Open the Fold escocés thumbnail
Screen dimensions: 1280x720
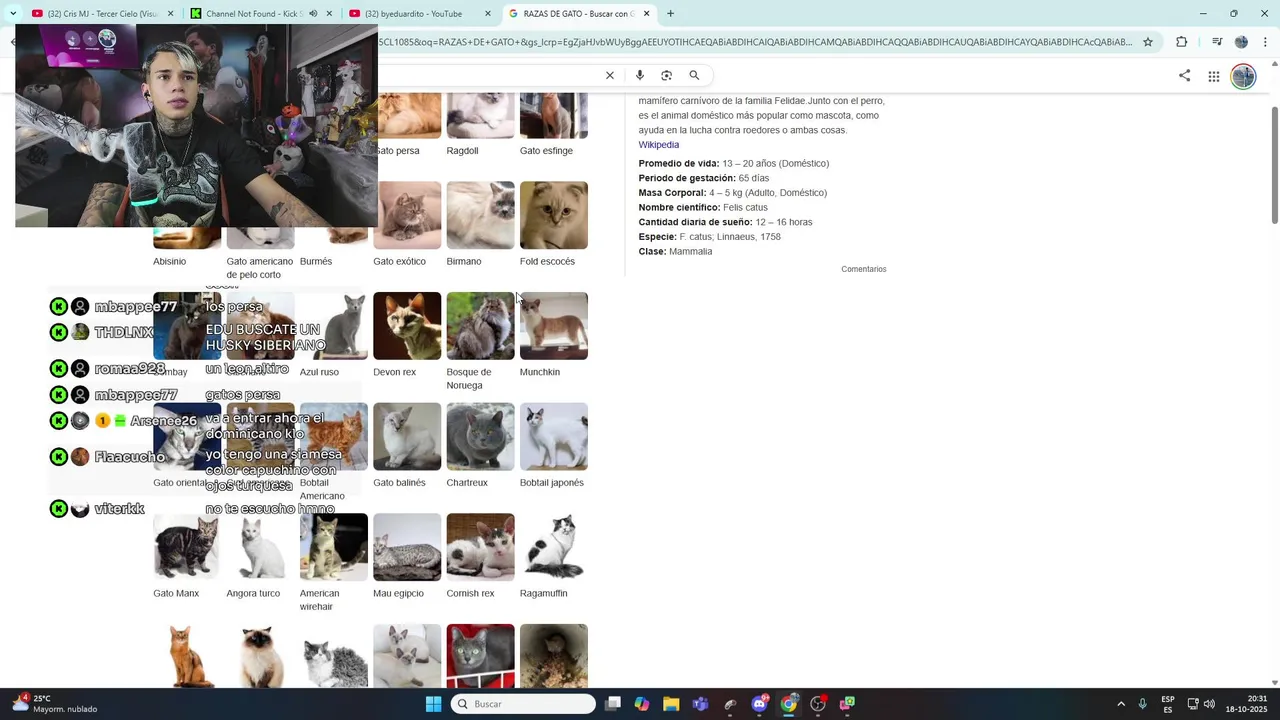coord(554,215)
